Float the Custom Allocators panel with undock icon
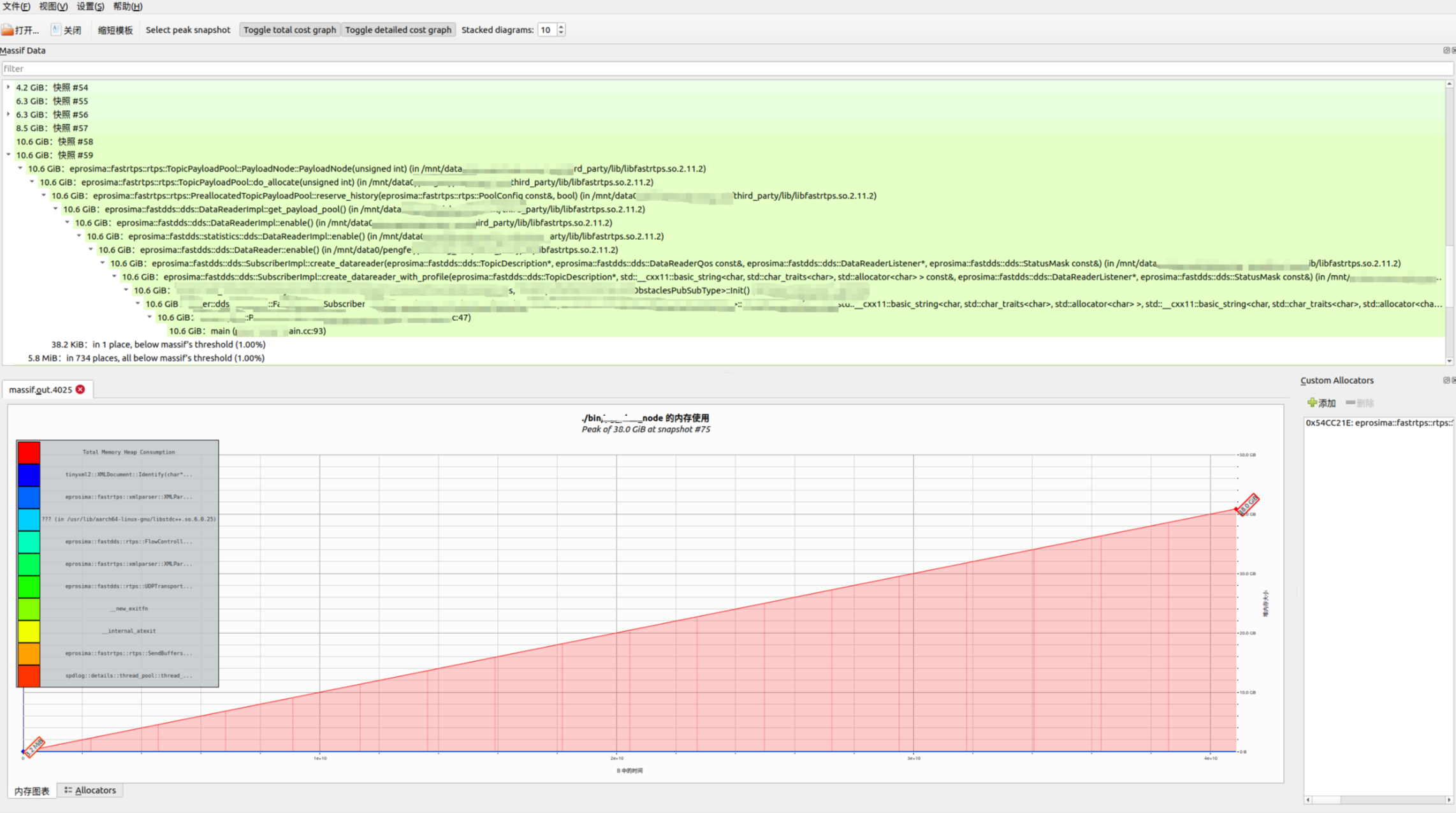 (1446, 380)
